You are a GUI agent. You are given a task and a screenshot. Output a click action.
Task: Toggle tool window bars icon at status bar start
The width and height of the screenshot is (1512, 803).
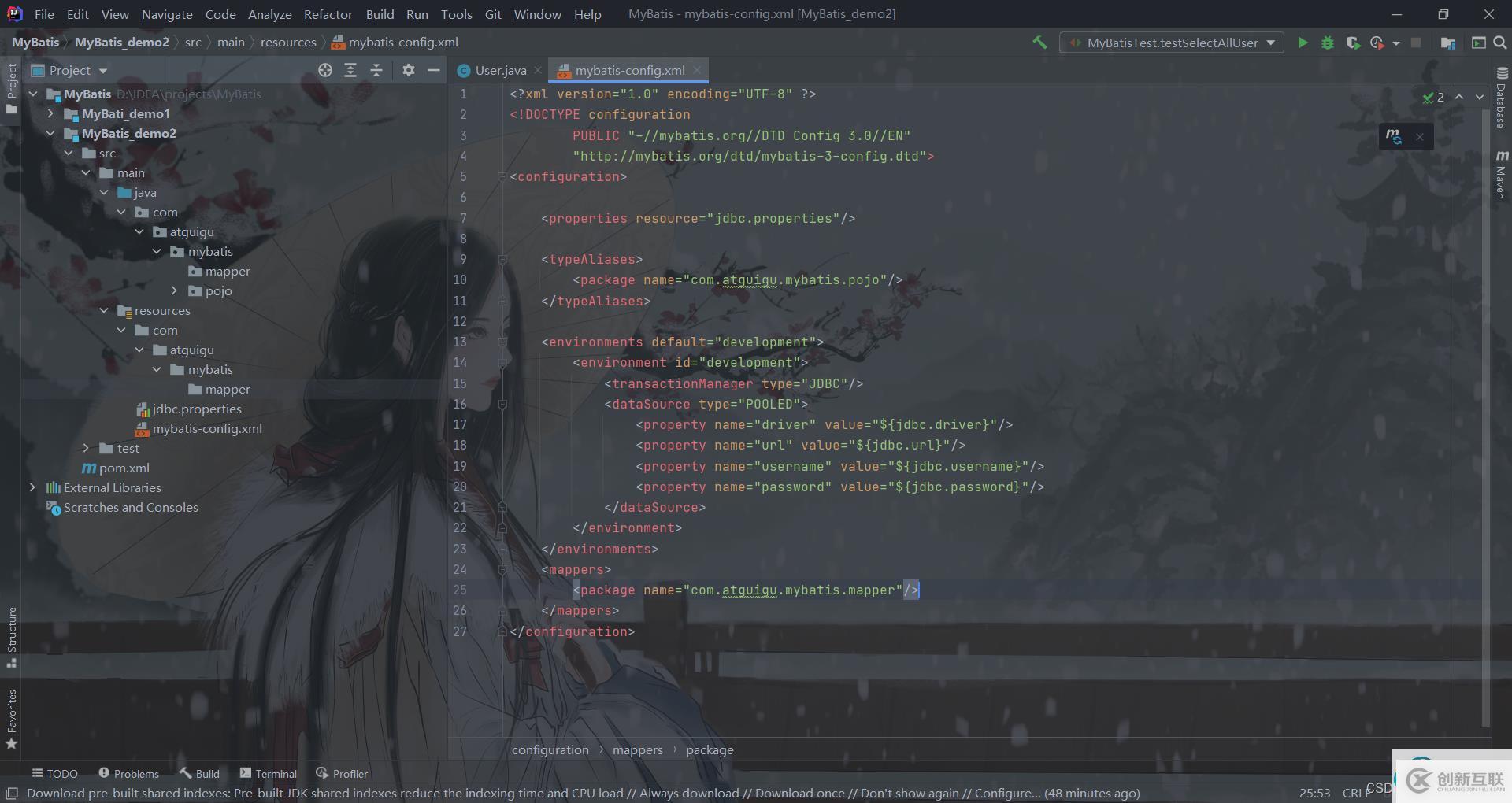coord(12,793)
